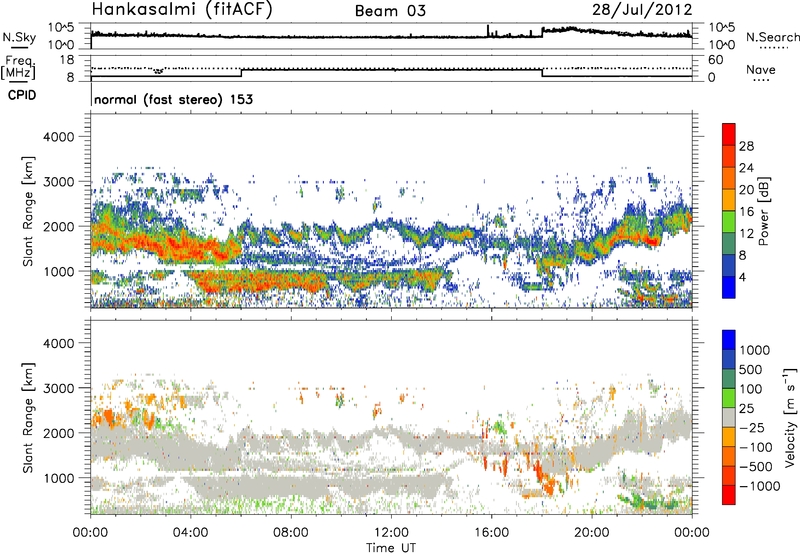
Task: Click the 10^5 tick beside N.Search
Action: [x=721, y=28]
